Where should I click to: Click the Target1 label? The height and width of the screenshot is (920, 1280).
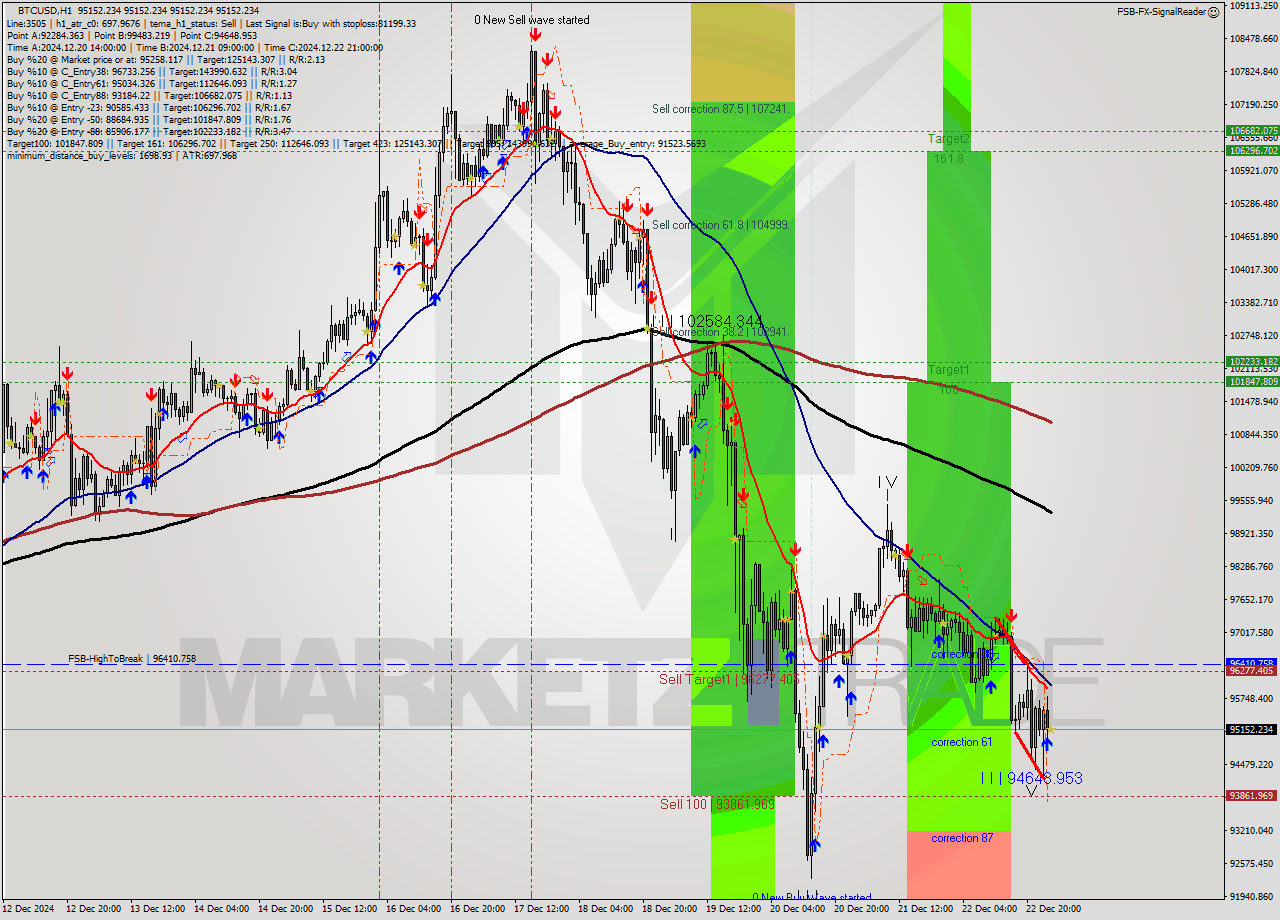click(948, 370)
